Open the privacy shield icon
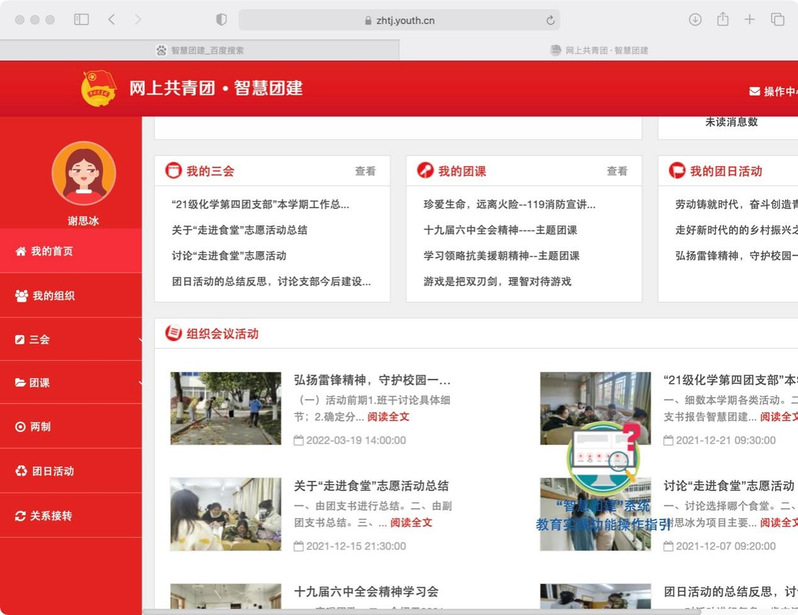 pyautogui.click(x=221, y=20)
